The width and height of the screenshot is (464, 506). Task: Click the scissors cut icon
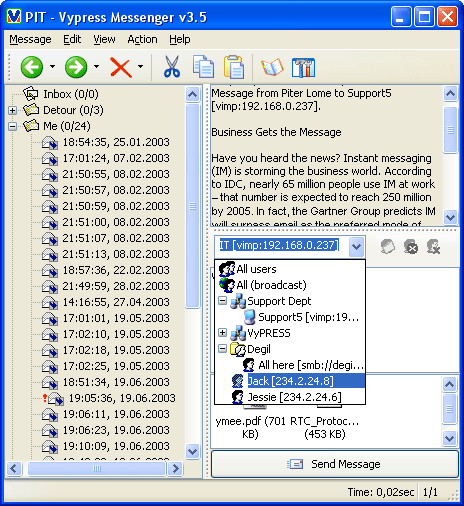[172, 67]
